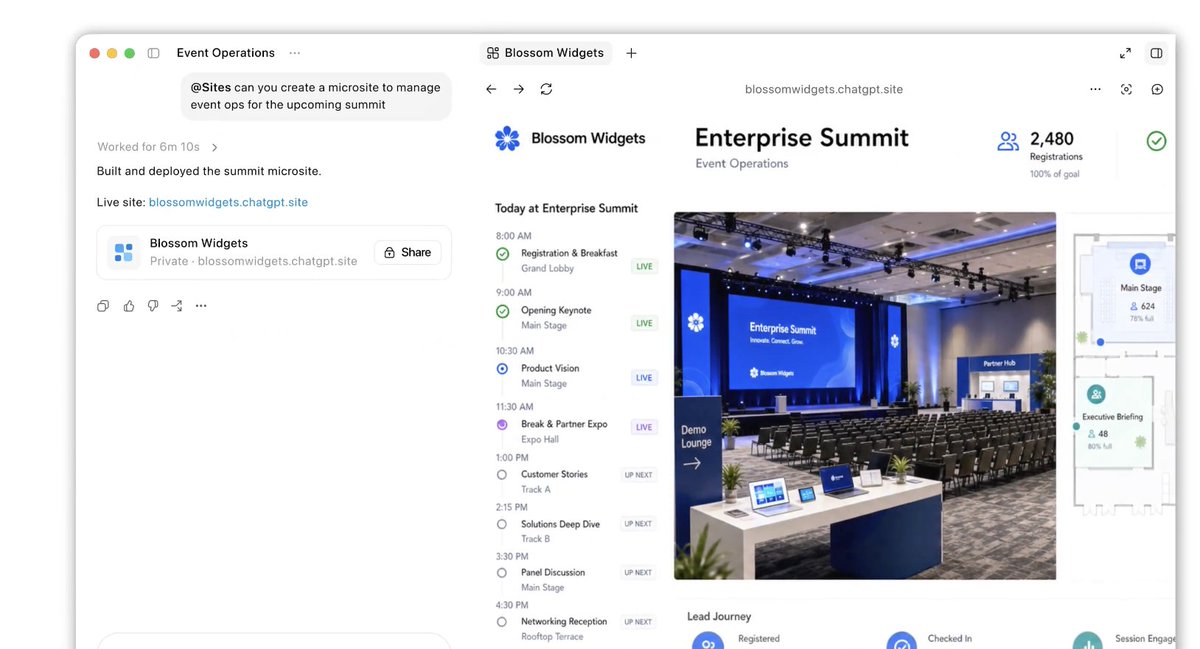Select the Solutions Deep Dive item
1200x649 pixels.
click(x=576, y=531)
